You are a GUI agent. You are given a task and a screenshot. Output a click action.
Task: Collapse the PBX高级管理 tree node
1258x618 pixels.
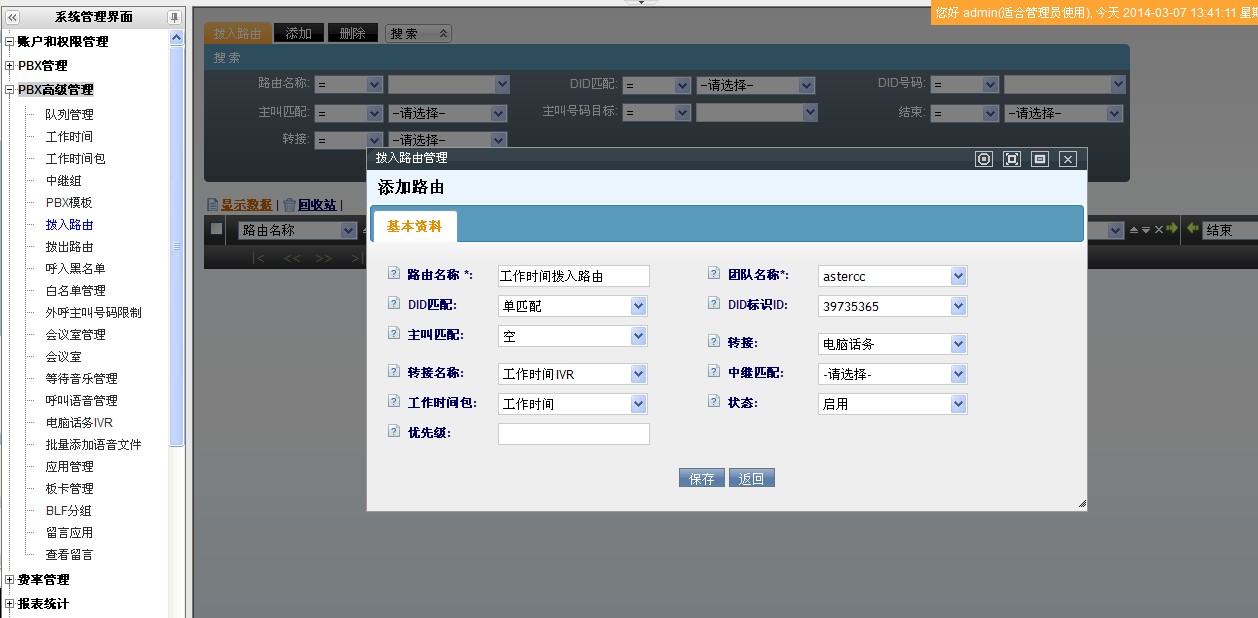[10, 90]
